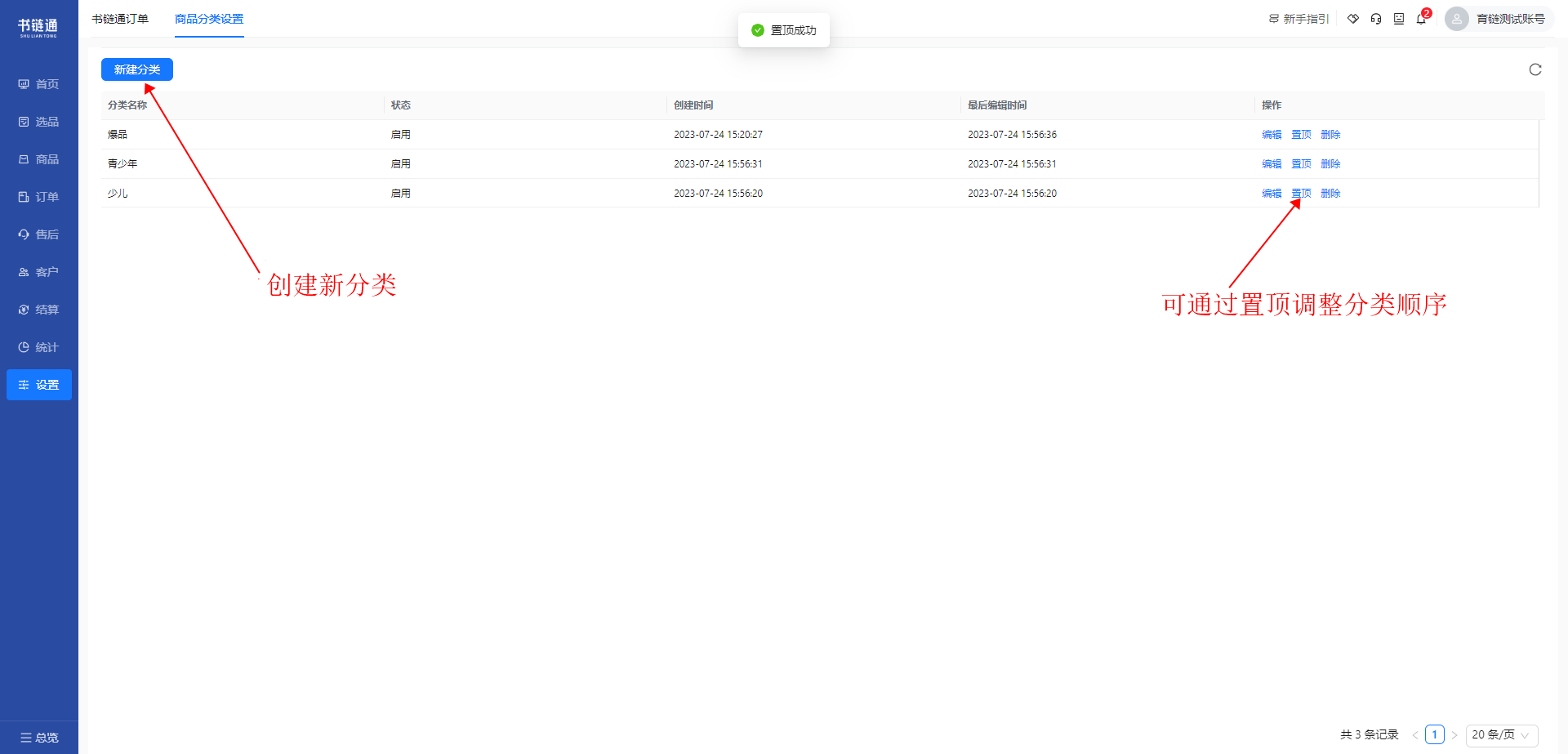
Task: Go to 选品 sidebar item
Action: tap(38, 122)
